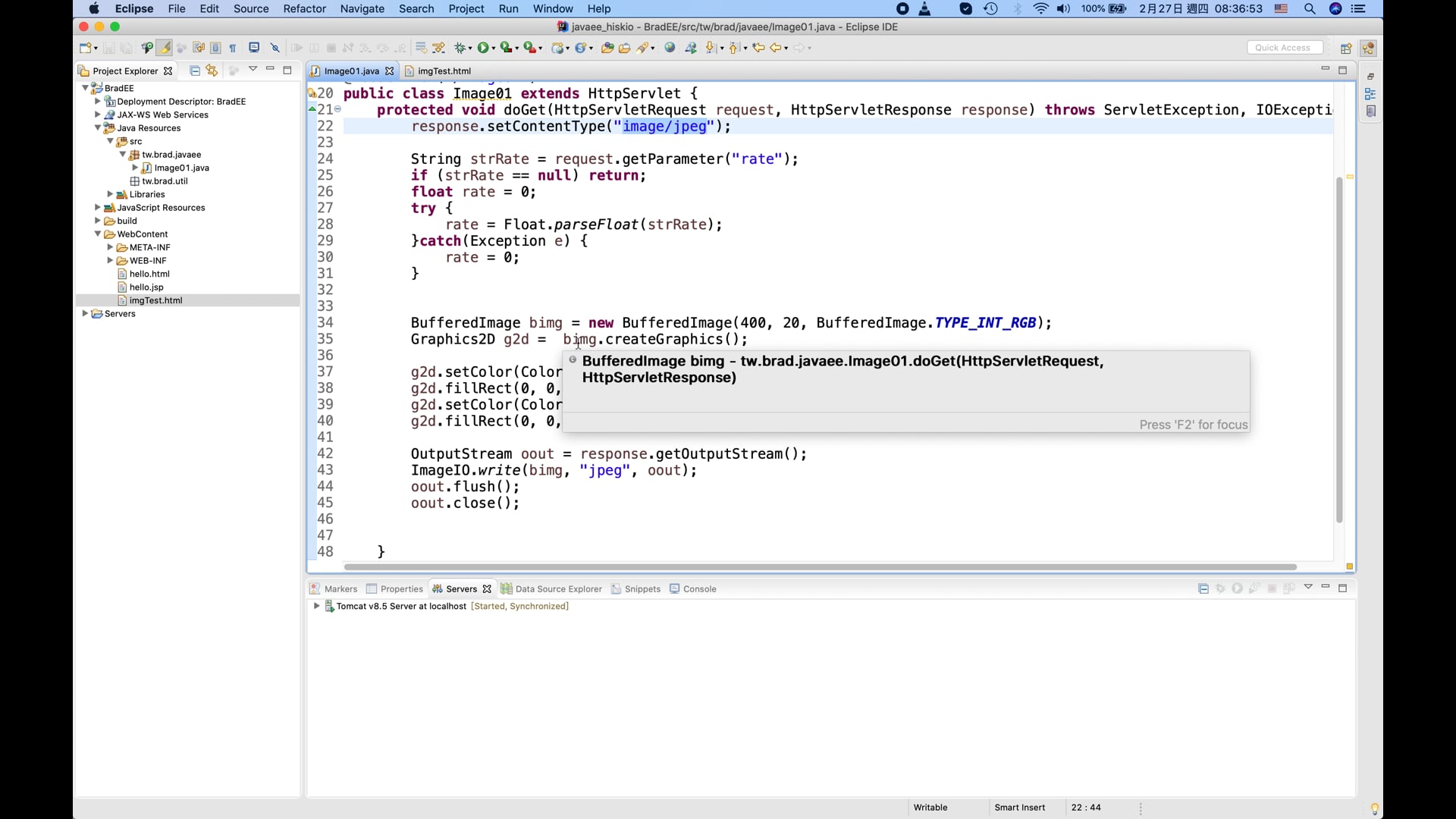Image resolution: width=1456 pixels, height=819 pixels.
Task: Switch to the imgTest.html editor tab
Action: [444, 71]
